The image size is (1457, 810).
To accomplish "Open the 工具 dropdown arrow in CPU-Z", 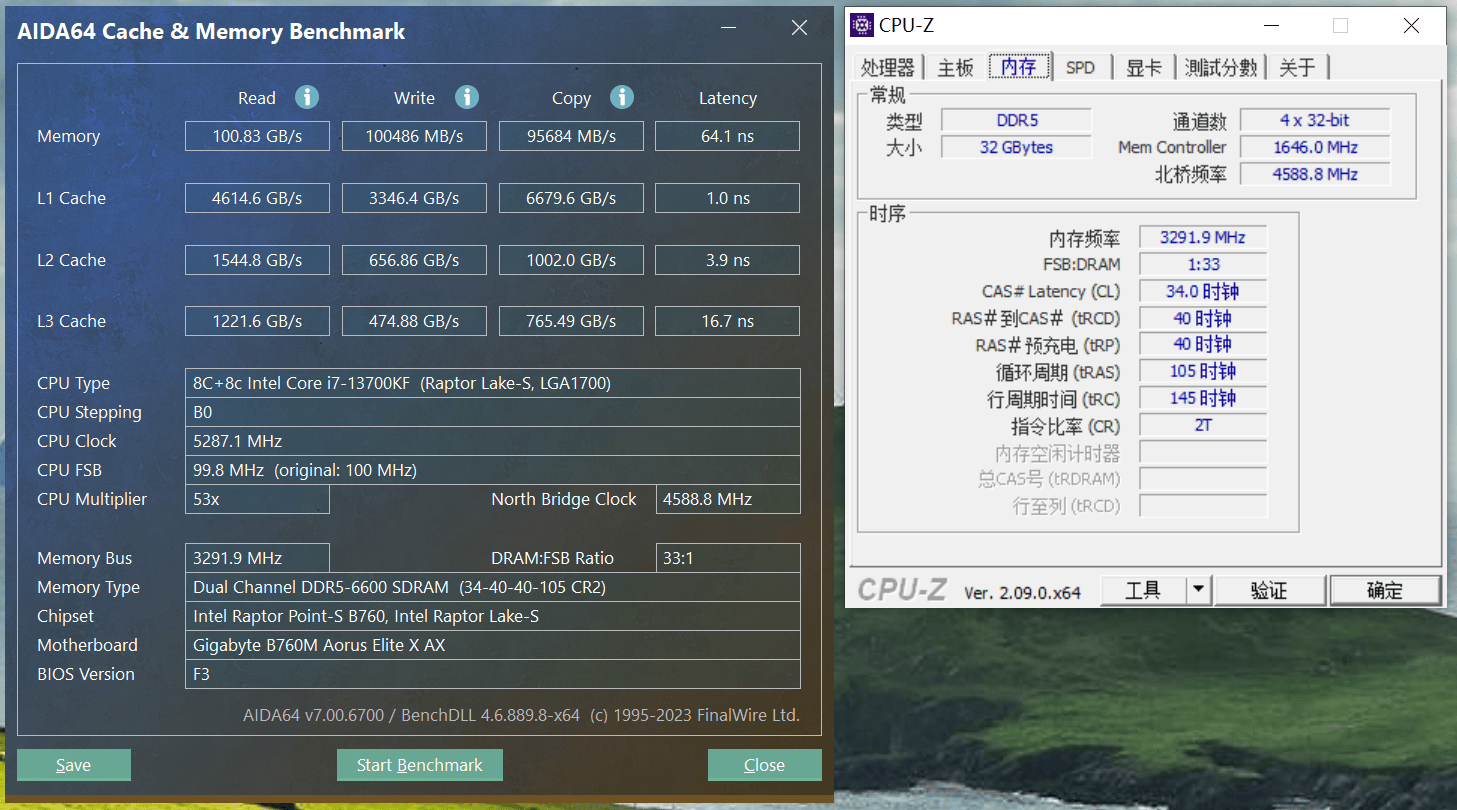I will pos(1200,590).
